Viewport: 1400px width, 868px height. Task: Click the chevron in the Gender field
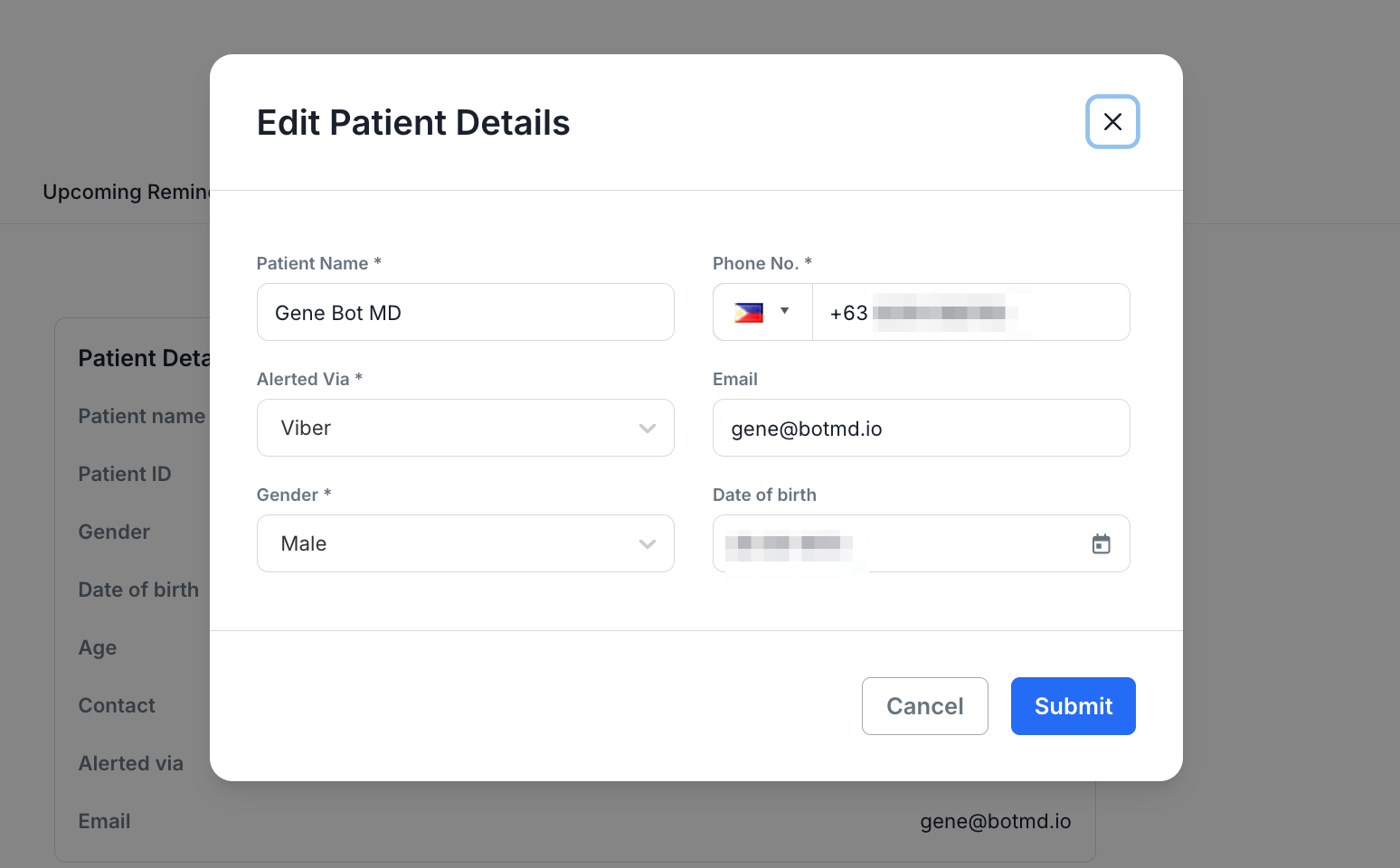tap(648, 544)
